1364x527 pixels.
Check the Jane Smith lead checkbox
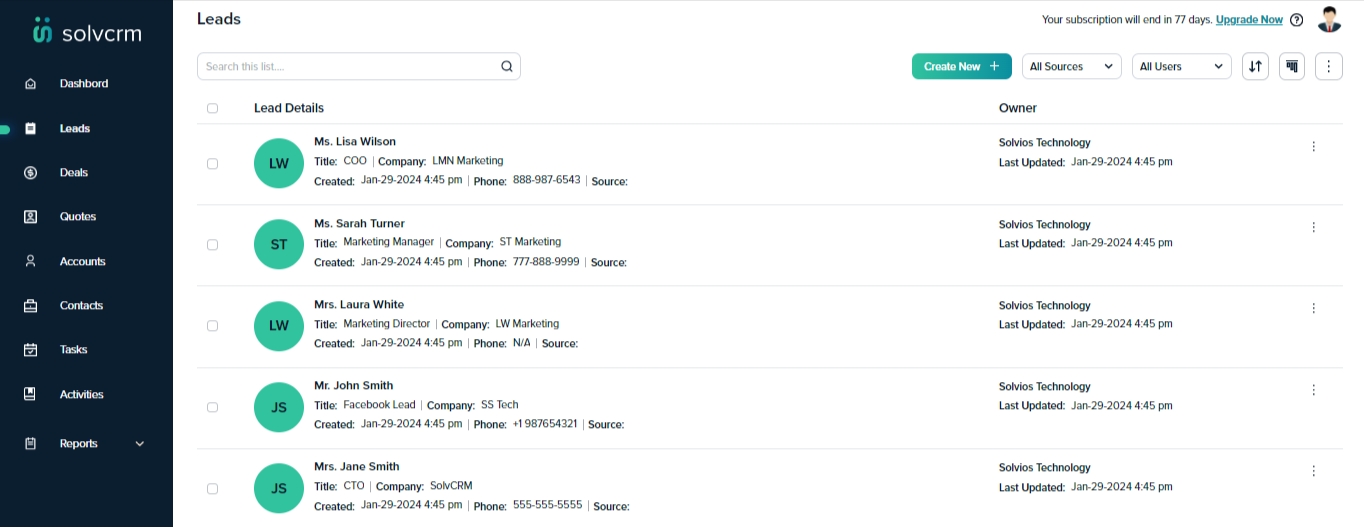coord(212,489)
